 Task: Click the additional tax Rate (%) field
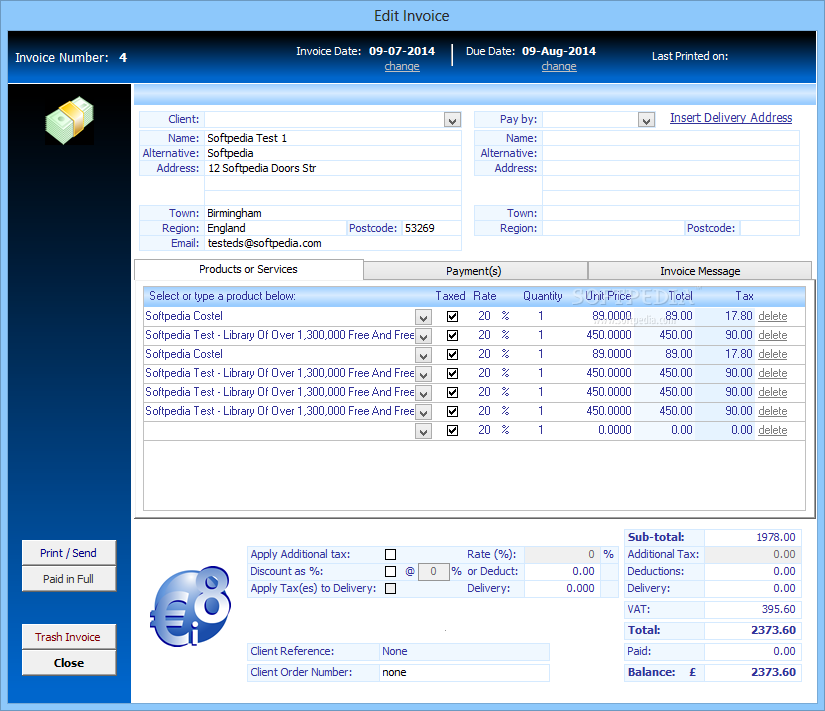tap(562, 554)
